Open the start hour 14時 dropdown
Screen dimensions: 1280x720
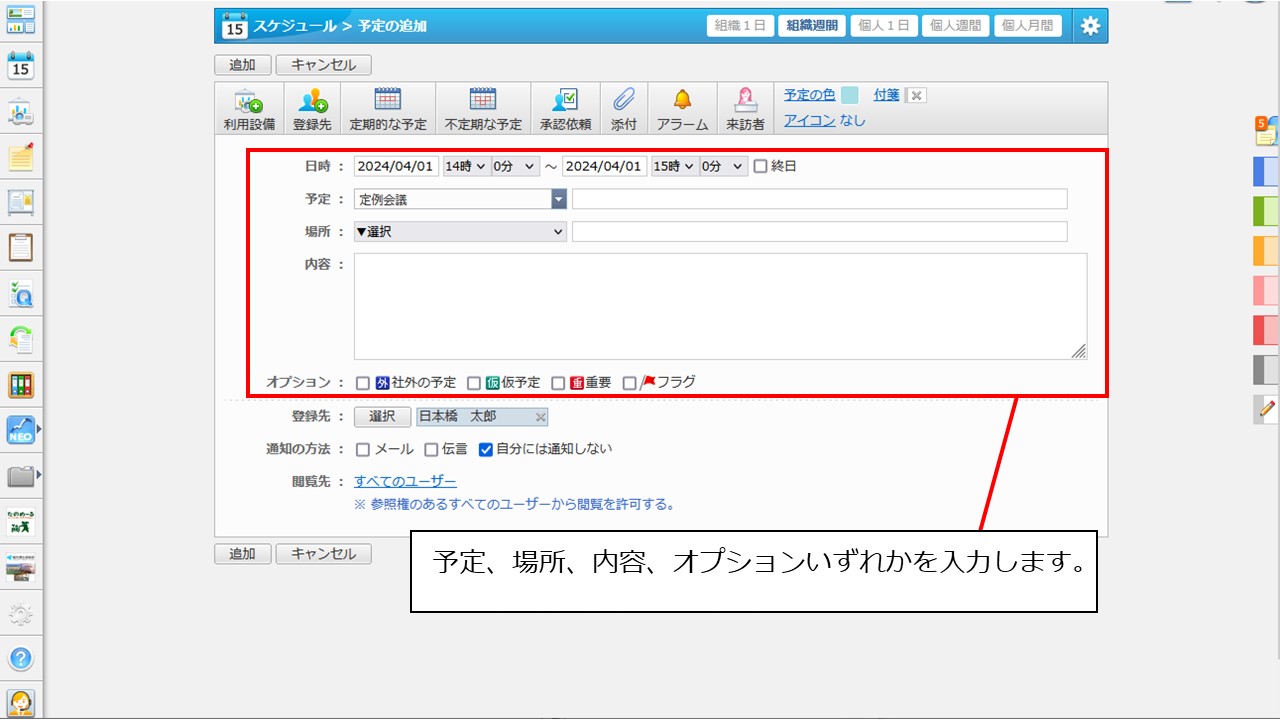coord(465,167)
